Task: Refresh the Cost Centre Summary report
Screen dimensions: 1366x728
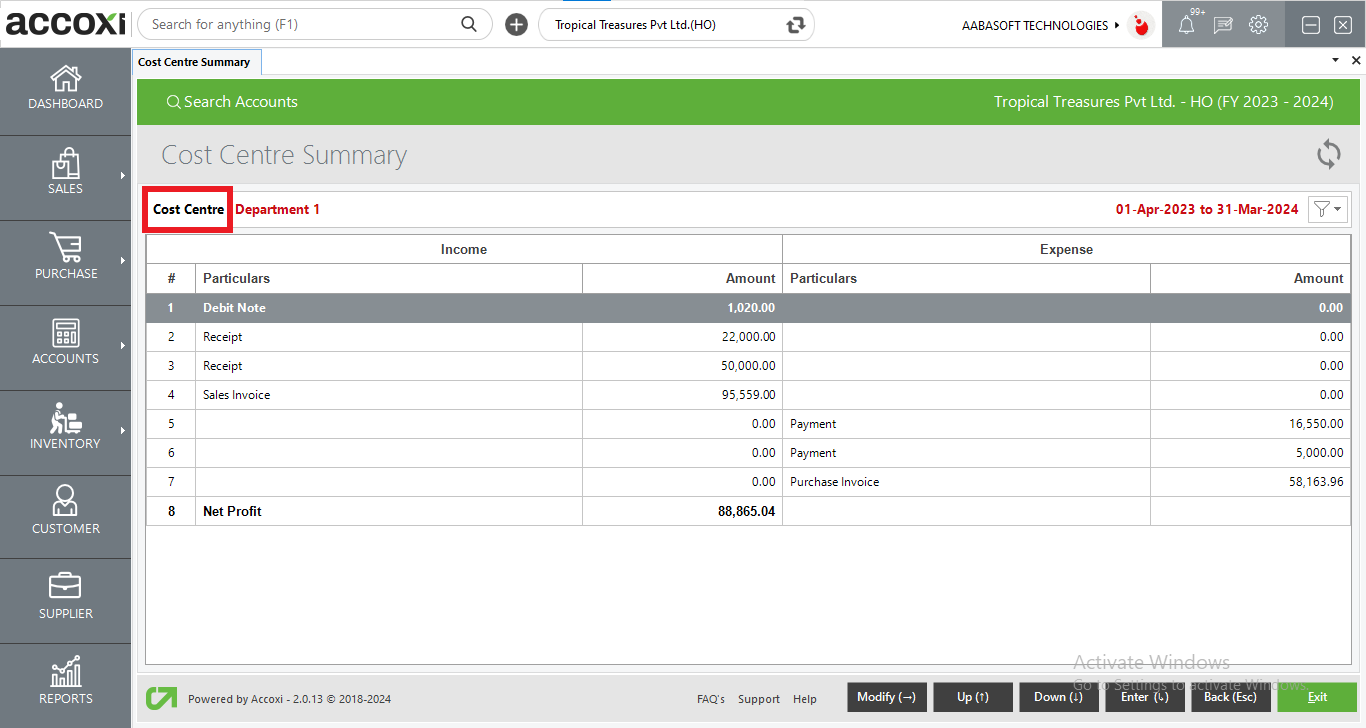Action: tap(1328, 154)
